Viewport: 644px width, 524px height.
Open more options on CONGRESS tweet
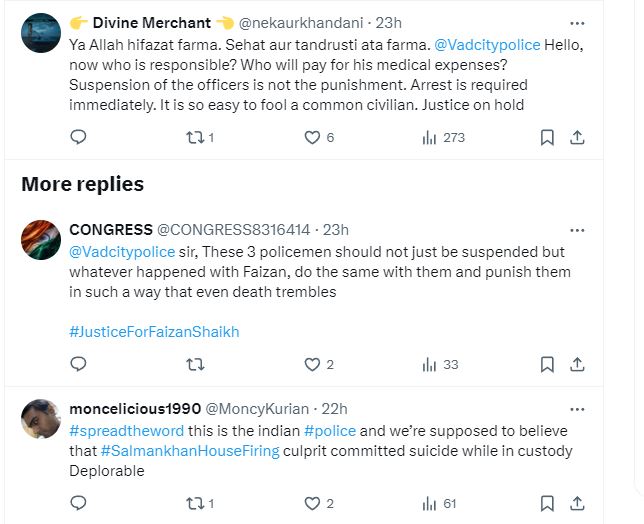click(577, 229)
